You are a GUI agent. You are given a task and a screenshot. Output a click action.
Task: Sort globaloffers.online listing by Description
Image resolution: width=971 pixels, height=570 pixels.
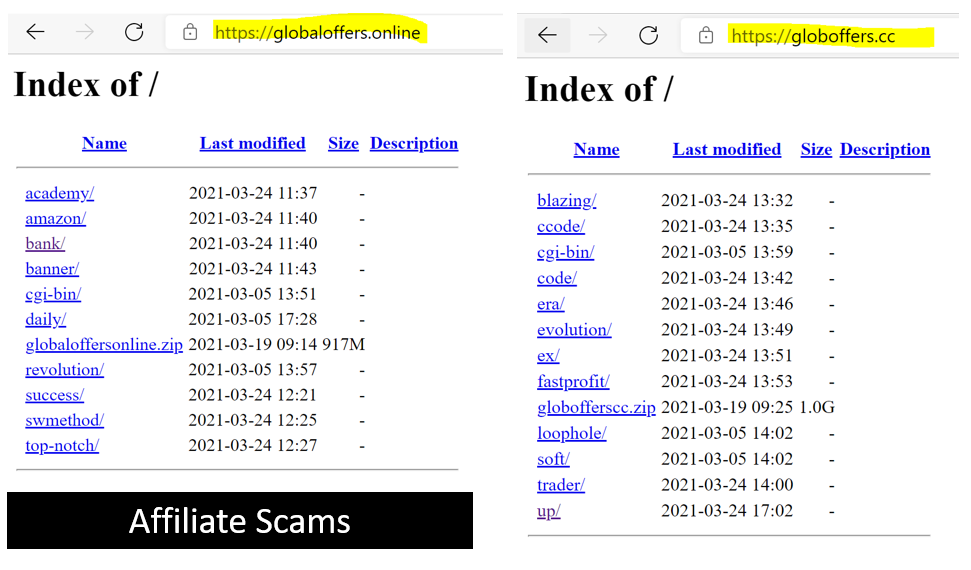point(414,143)
